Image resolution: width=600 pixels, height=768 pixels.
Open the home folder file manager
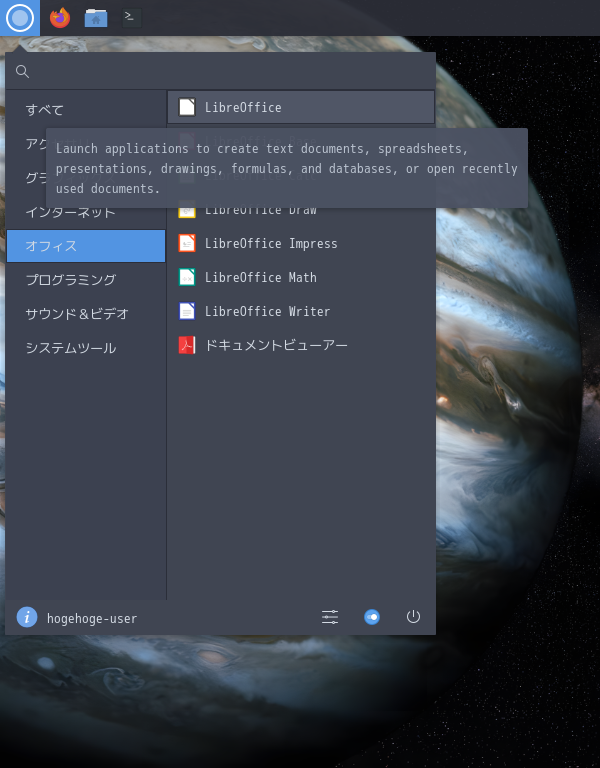96,18
